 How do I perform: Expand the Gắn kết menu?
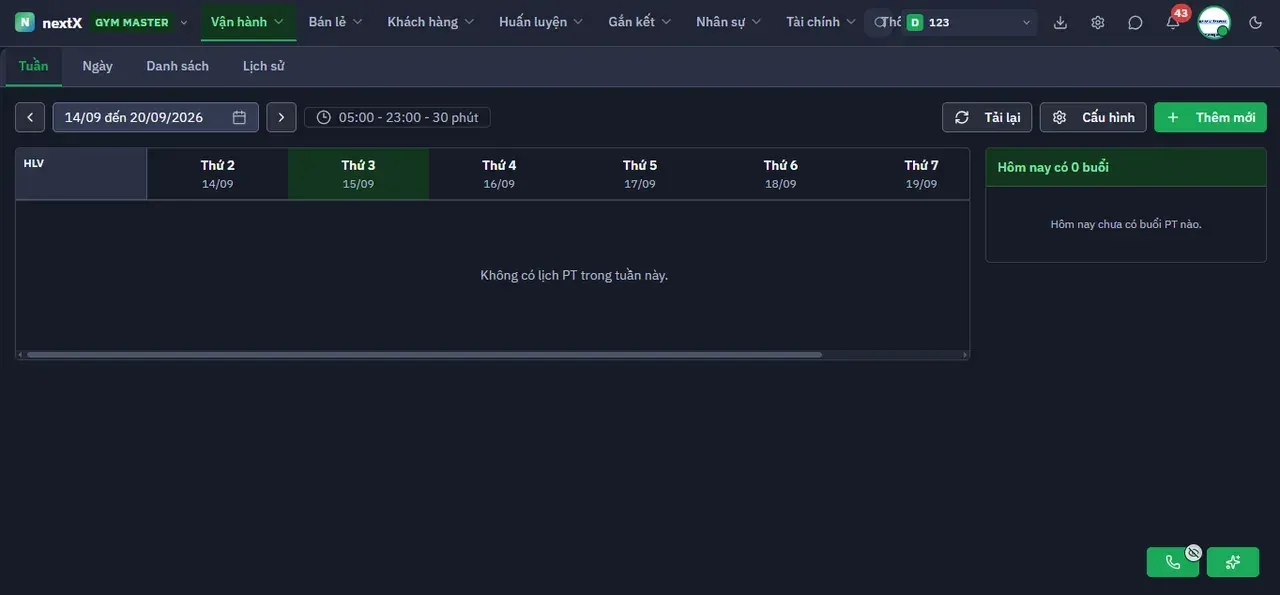tap(640, 22)
